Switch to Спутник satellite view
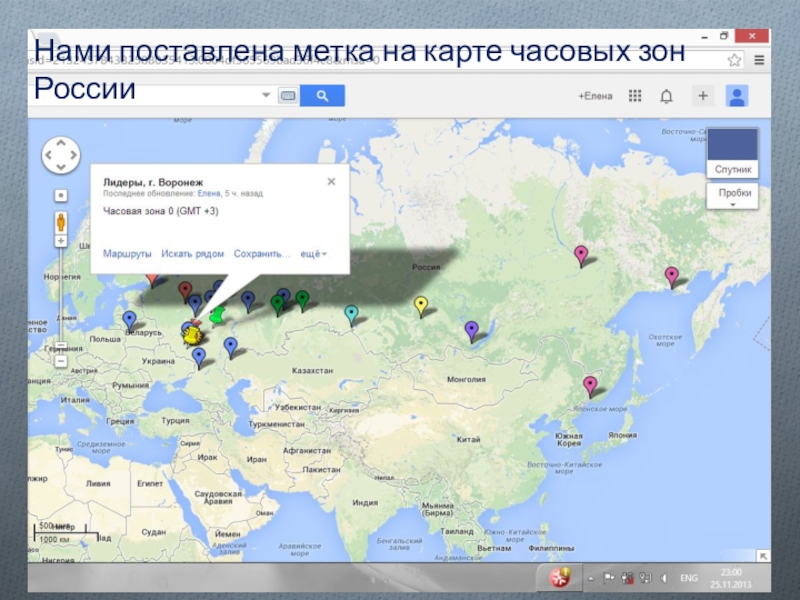The width and height of the screenshot is (800, 600). [733, 153]
